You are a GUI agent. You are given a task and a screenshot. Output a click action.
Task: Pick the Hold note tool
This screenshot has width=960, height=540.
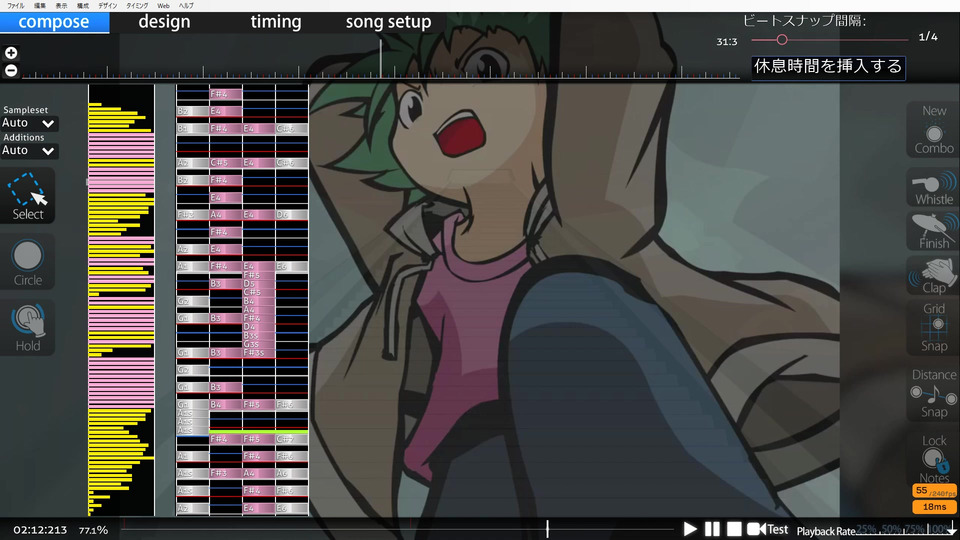click(x=28, y=328)
